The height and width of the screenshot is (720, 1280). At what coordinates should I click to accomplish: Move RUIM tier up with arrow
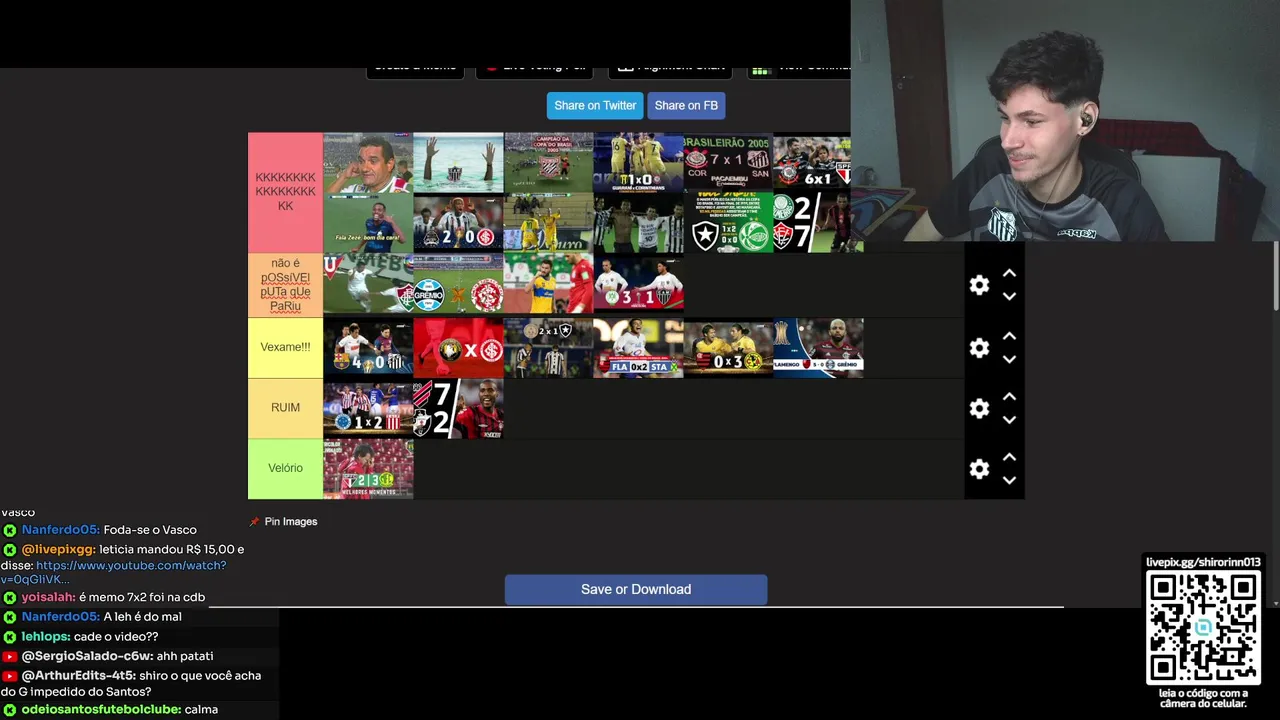tap(1009, 396)
